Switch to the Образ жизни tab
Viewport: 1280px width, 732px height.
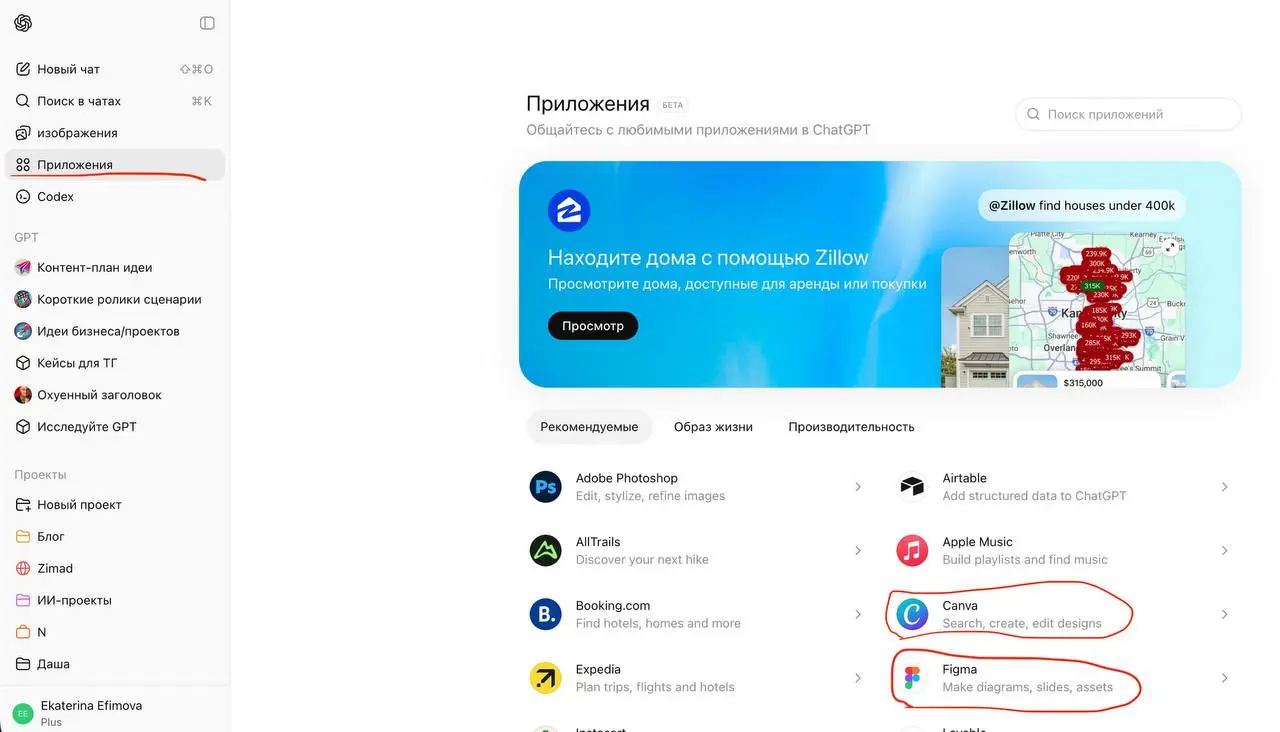pyautogui.click(x=713, y=427)
